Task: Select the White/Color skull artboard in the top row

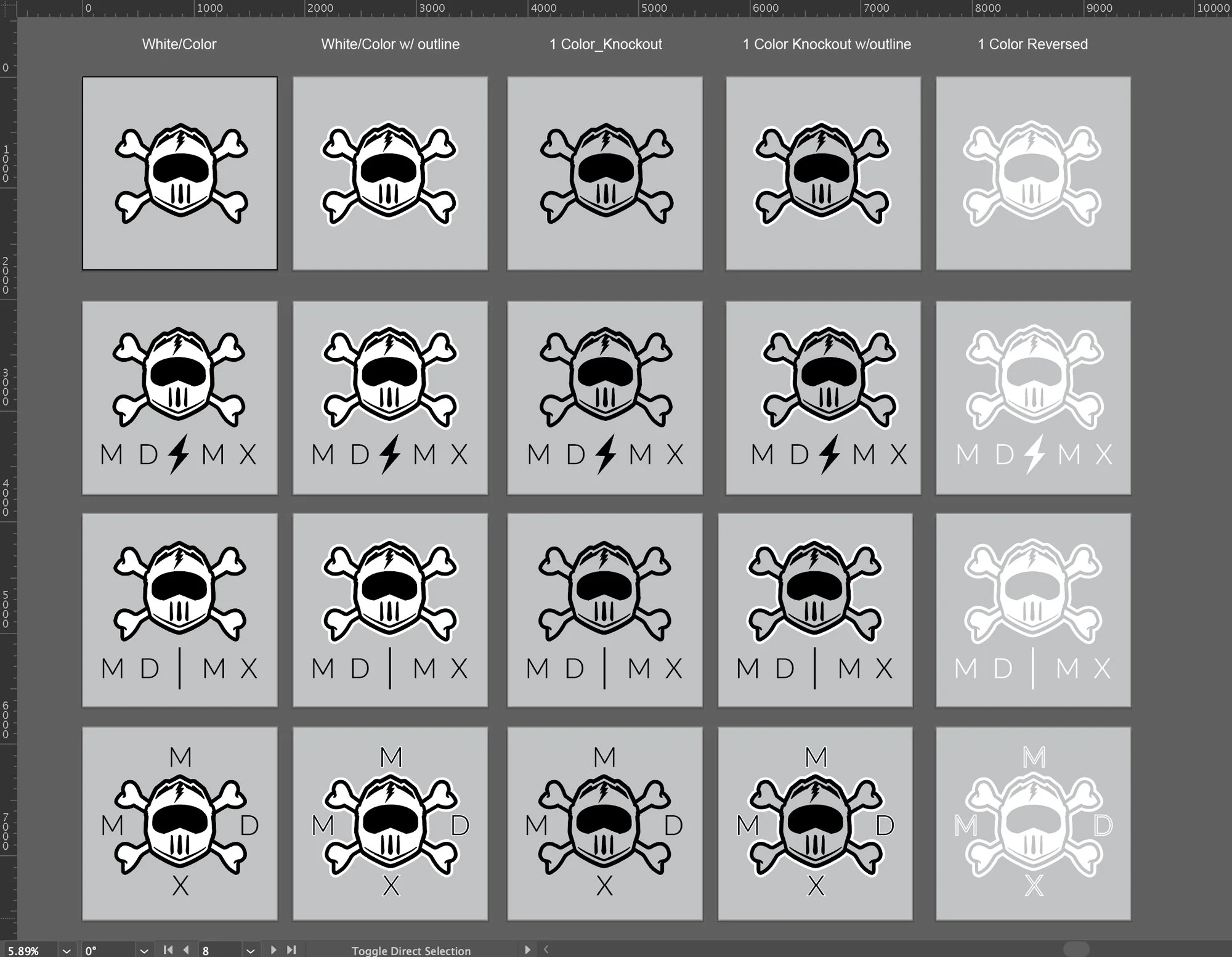Action: pyautogui.click(x=180, y=173)
